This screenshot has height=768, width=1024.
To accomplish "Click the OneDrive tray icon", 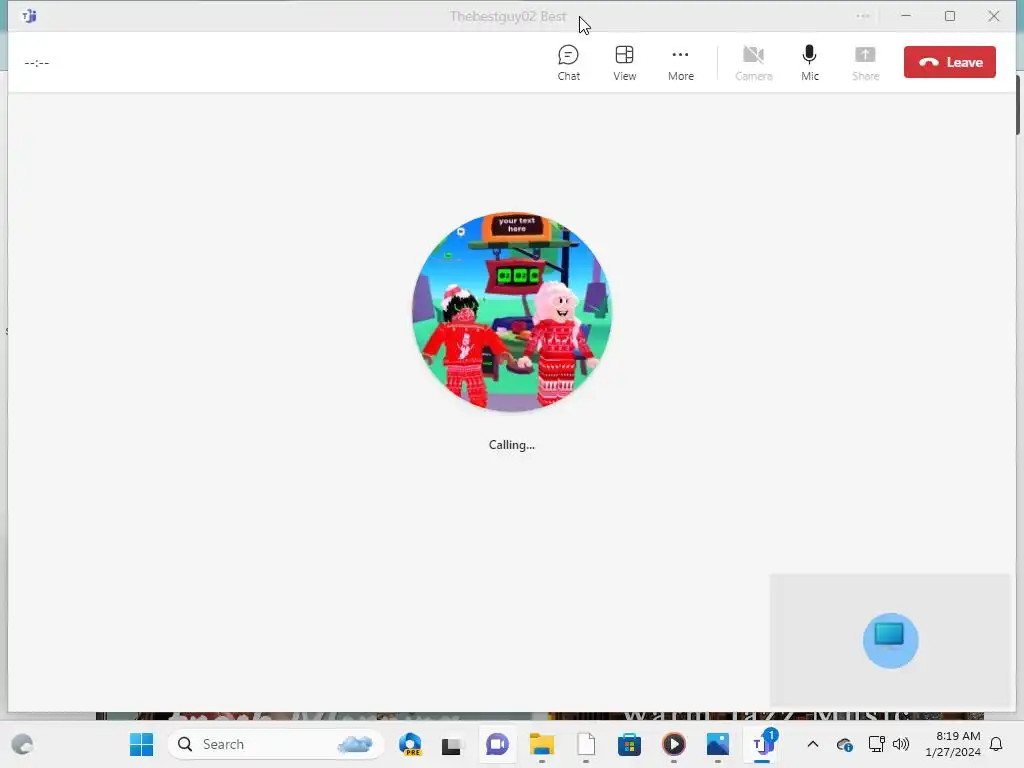I will pos(844,744).
